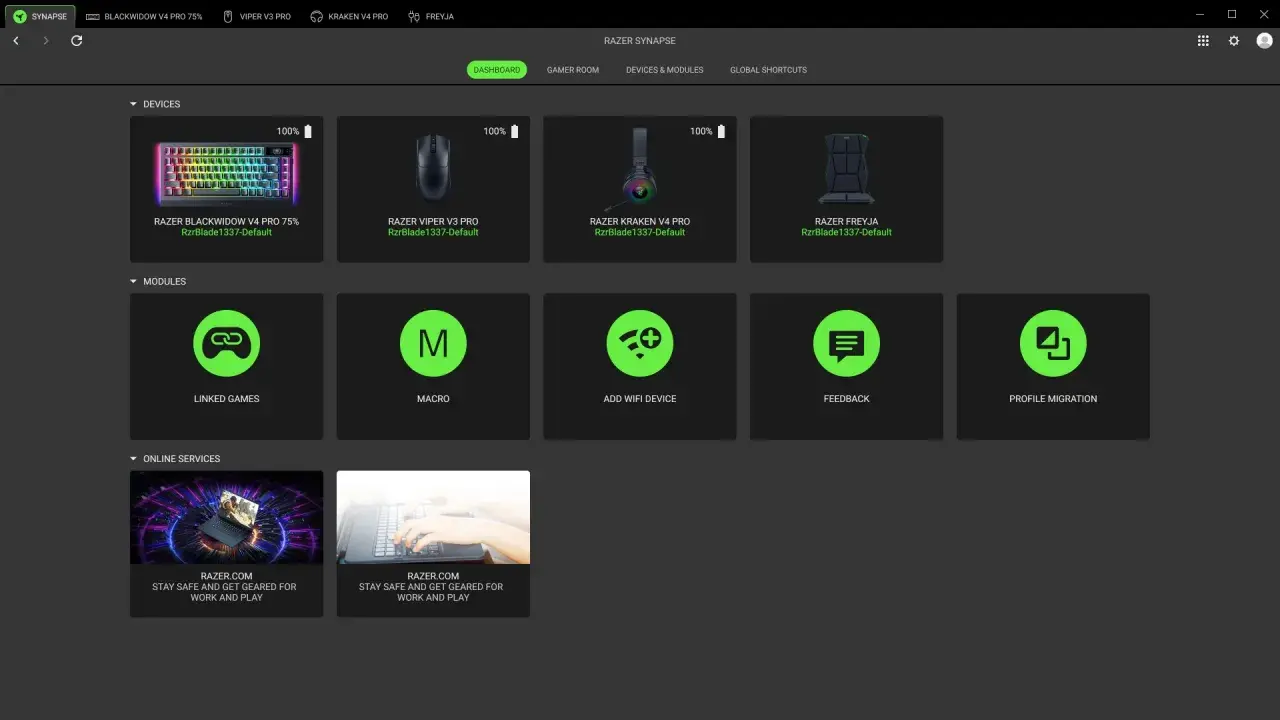The width and height of the screenshot is (1280, 720).
Task: Click the Razer Kraken V4 Pro name
Action: [640, 222]
